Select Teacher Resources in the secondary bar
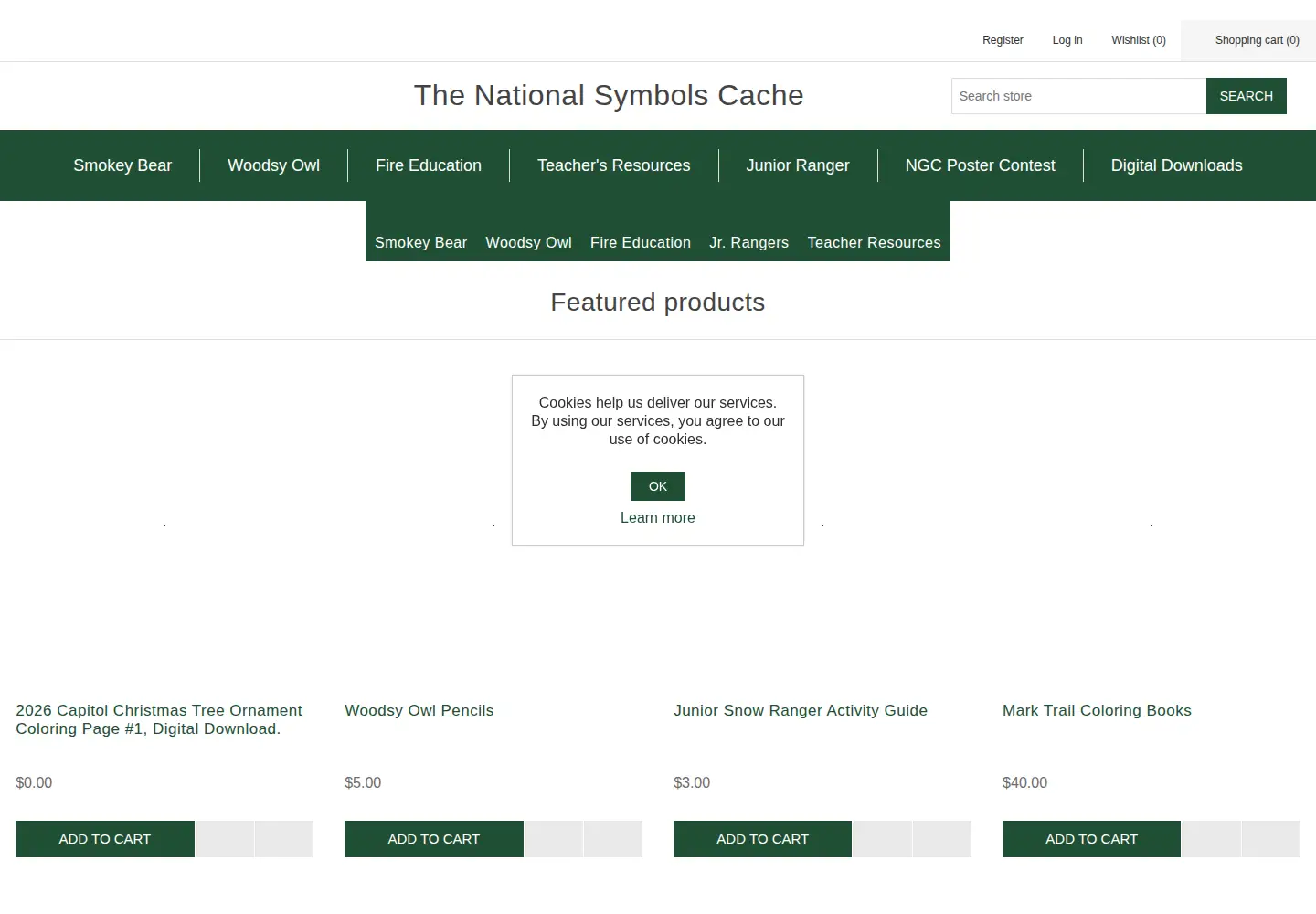Viewport: 1316px width, 914px height. [x=874, y=242]
